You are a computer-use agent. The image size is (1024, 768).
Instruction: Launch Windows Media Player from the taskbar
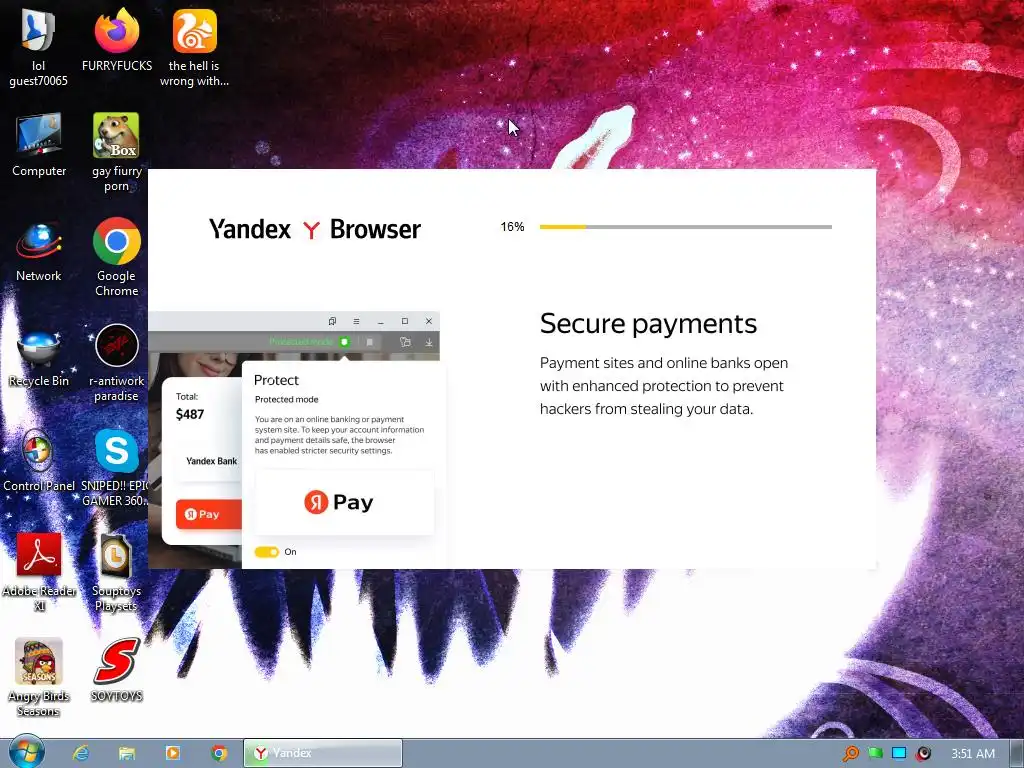tap(173, 753)
